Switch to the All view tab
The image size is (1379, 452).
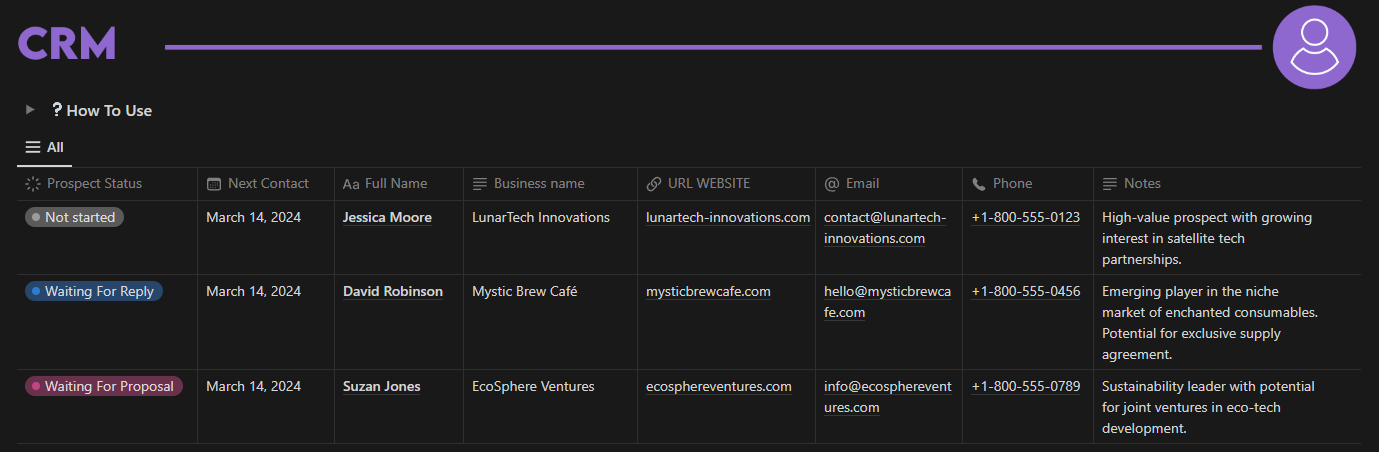[45, 147]
